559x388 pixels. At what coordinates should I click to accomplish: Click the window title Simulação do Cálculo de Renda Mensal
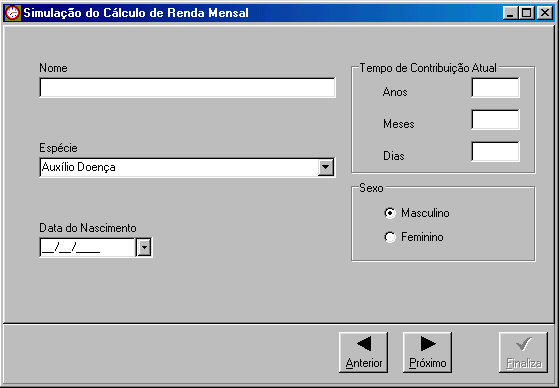(x=136, y=13)
